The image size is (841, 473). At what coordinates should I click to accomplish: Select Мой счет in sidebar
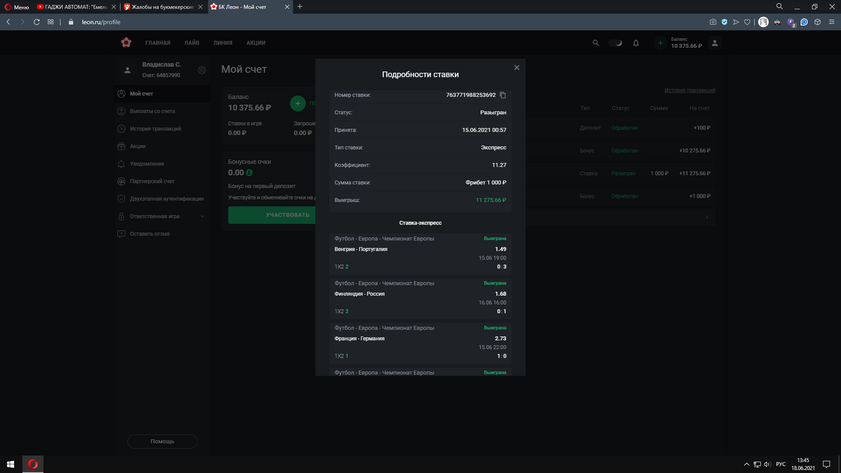tap(163, 94)
